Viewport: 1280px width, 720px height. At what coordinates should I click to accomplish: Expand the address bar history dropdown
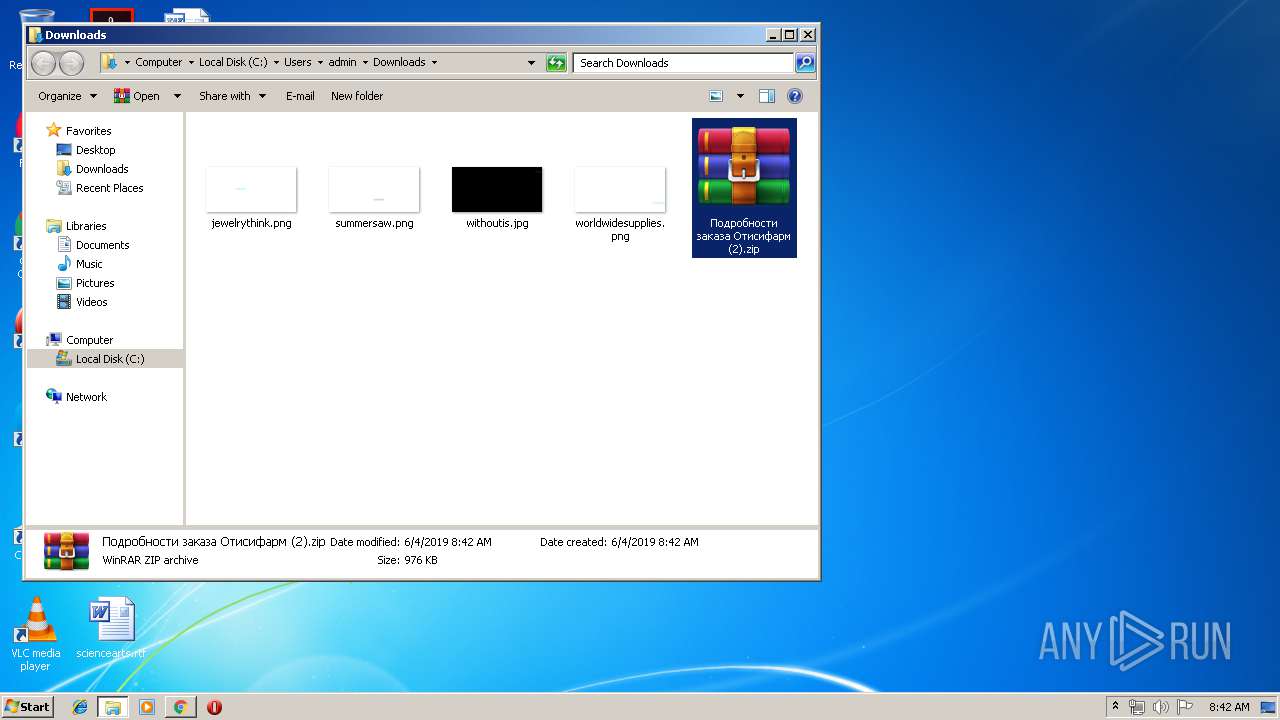point(531,63)
